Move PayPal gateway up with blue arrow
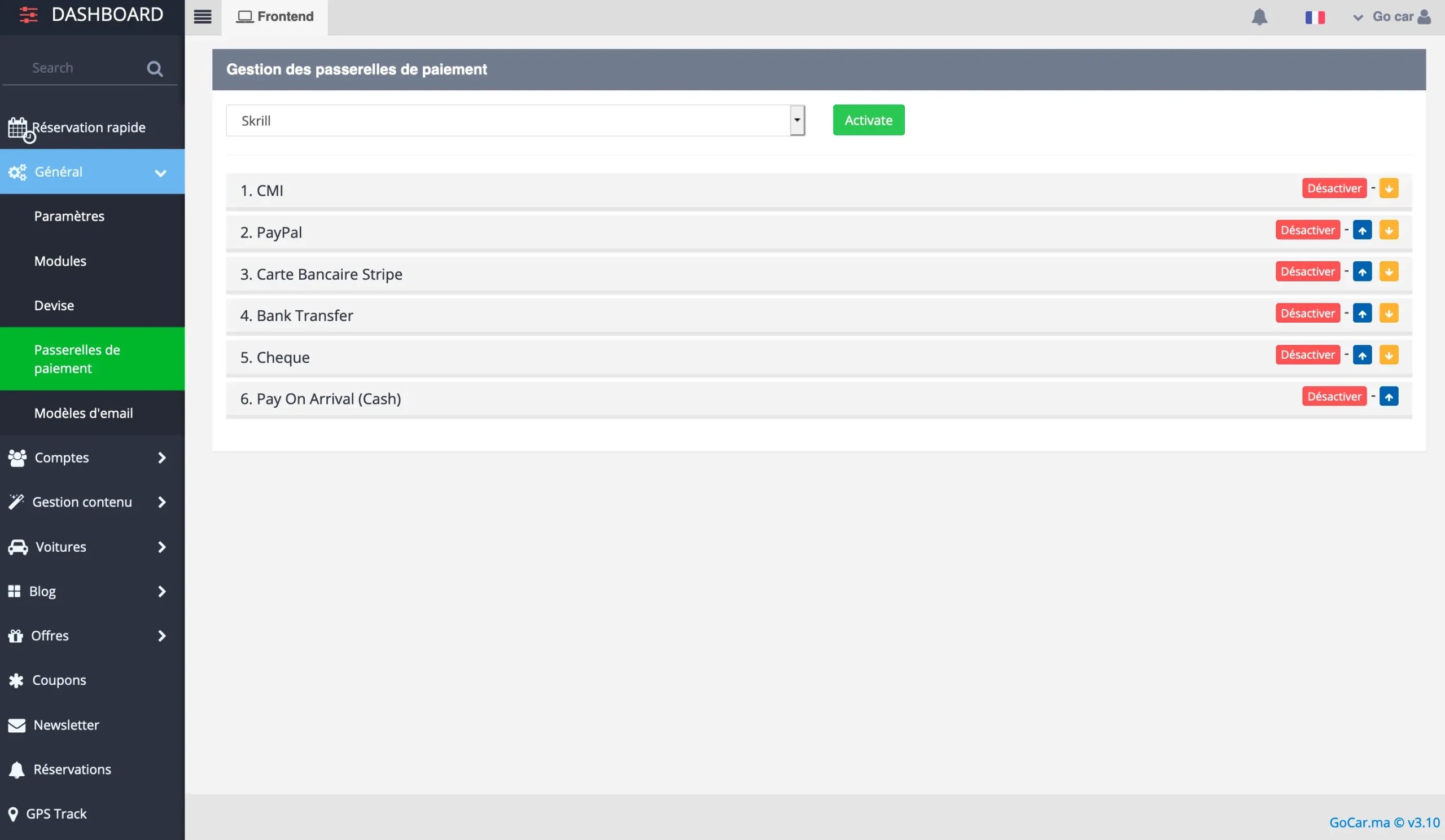Screen dimensions: 1445x840 click(x=1363, y=230)
